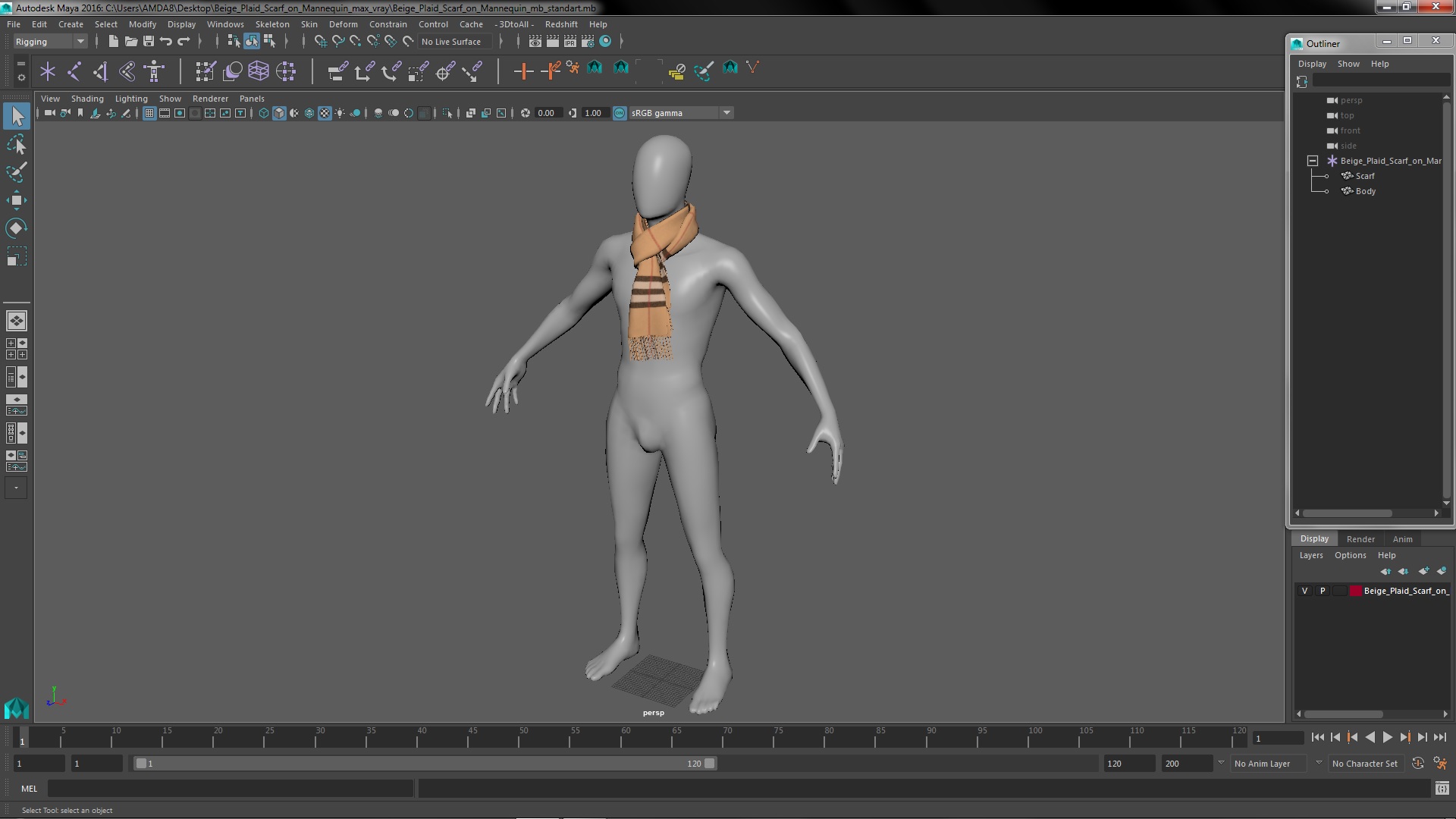
Task: Click the Create Joint tool shelf icon
Action: (74, 71)
